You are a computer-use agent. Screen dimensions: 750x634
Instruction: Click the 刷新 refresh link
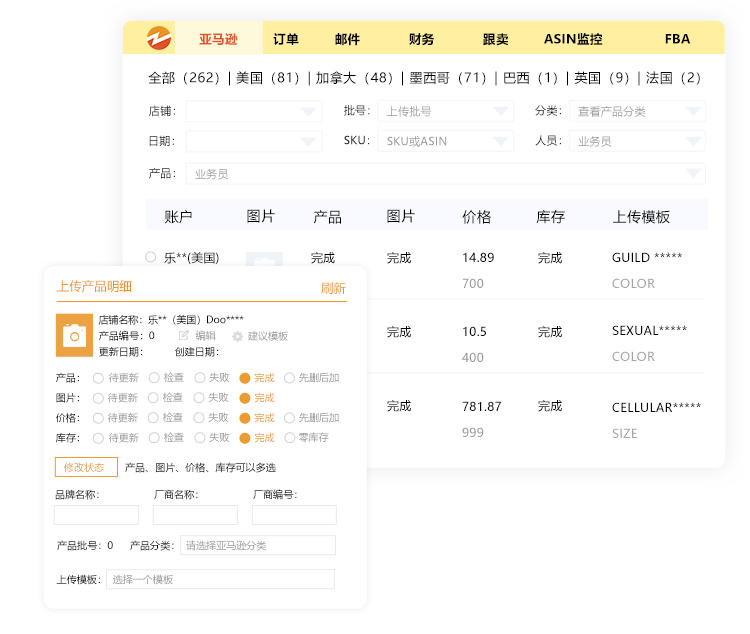point(333,288)
